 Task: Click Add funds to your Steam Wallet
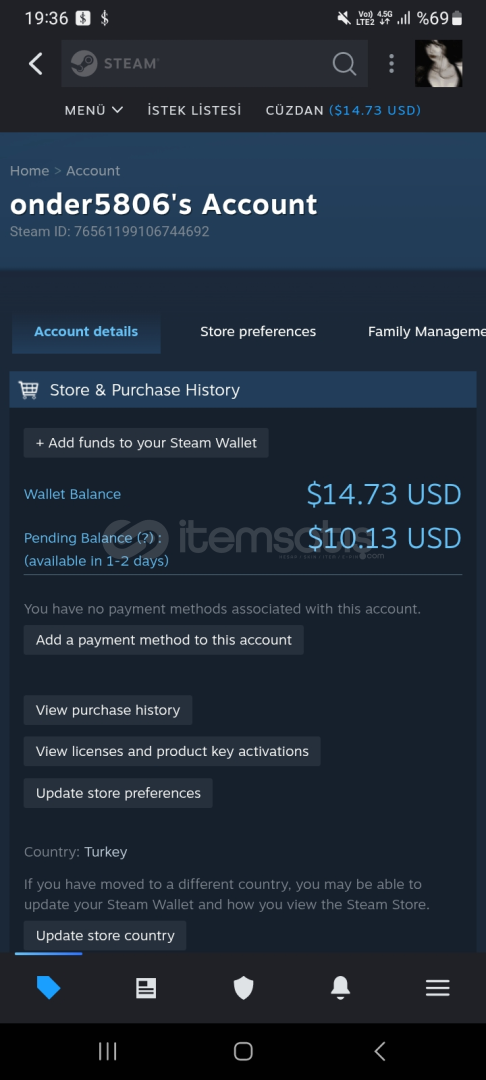[146, 443]
